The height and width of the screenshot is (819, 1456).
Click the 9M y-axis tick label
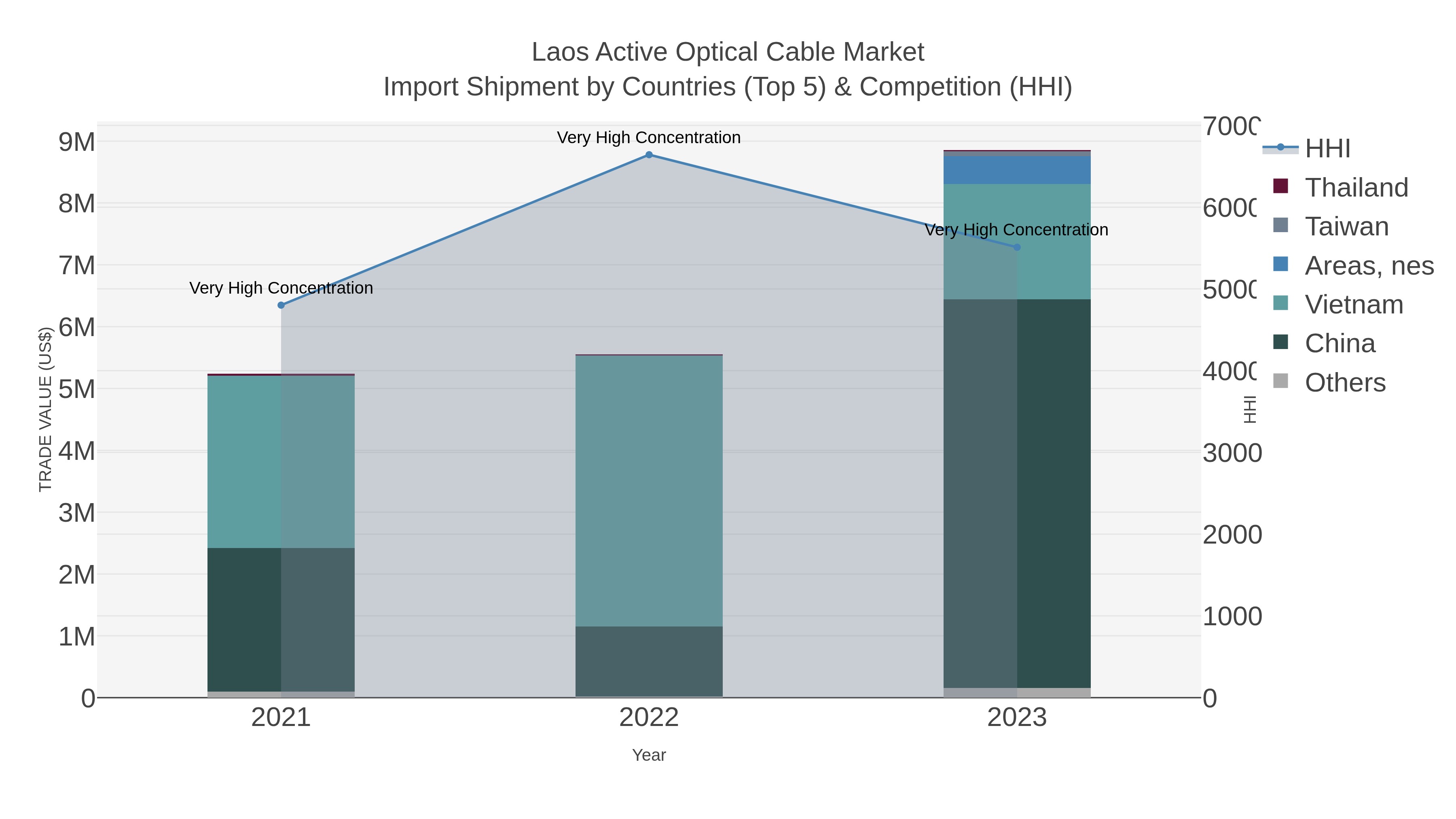pos(77,142)
